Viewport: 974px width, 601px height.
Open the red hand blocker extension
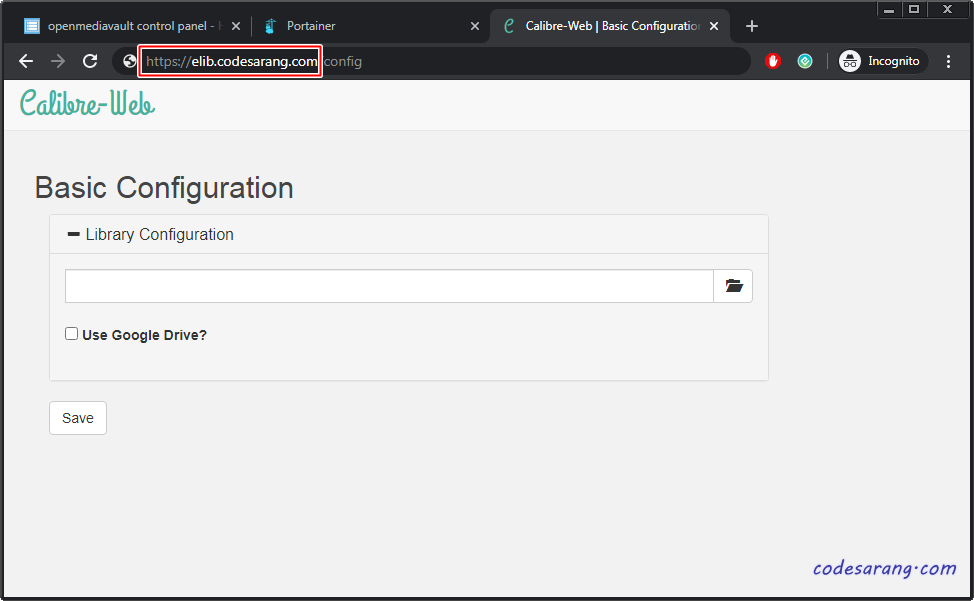click(773, 61)
